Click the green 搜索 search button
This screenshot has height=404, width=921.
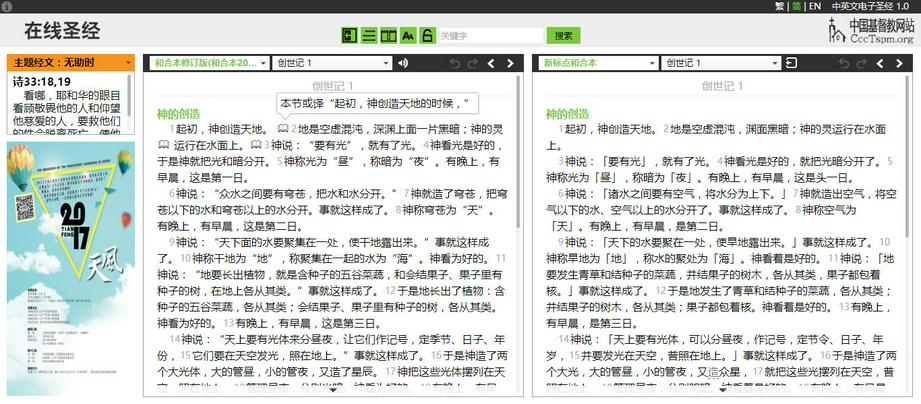pos(564,36)
